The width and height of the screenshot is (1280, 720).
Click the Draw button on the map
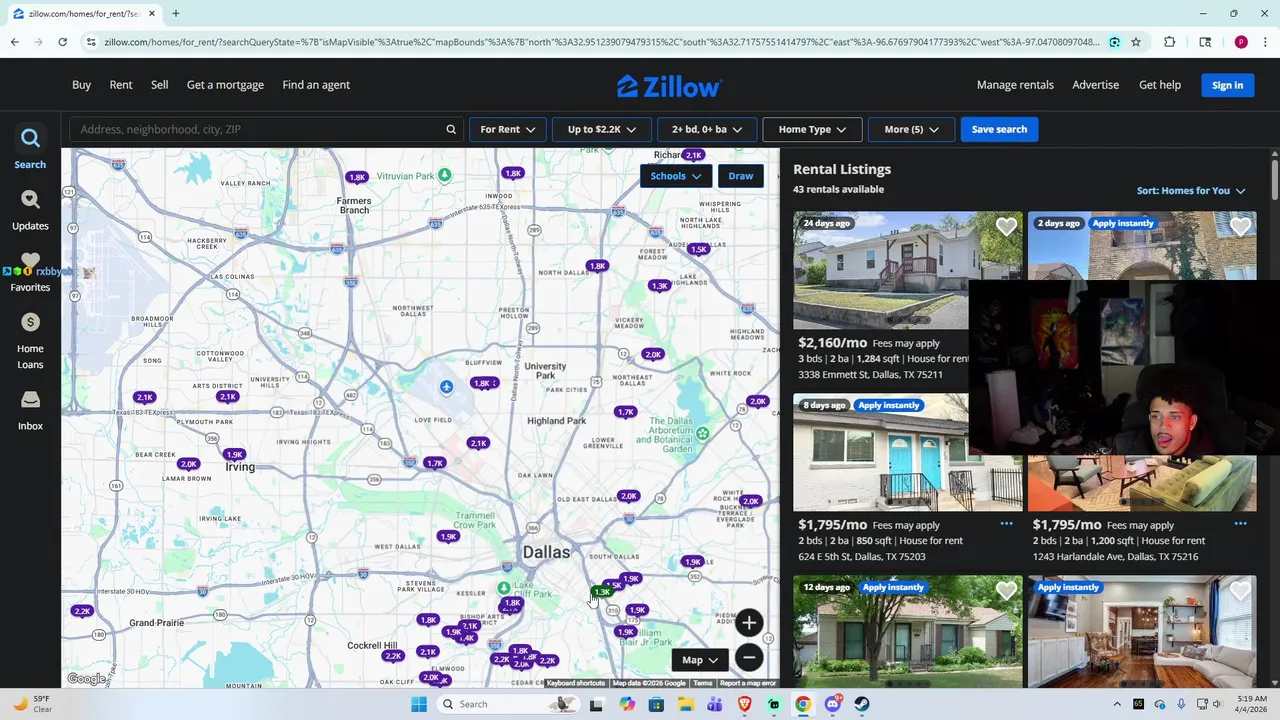click(x=741, y=176)
